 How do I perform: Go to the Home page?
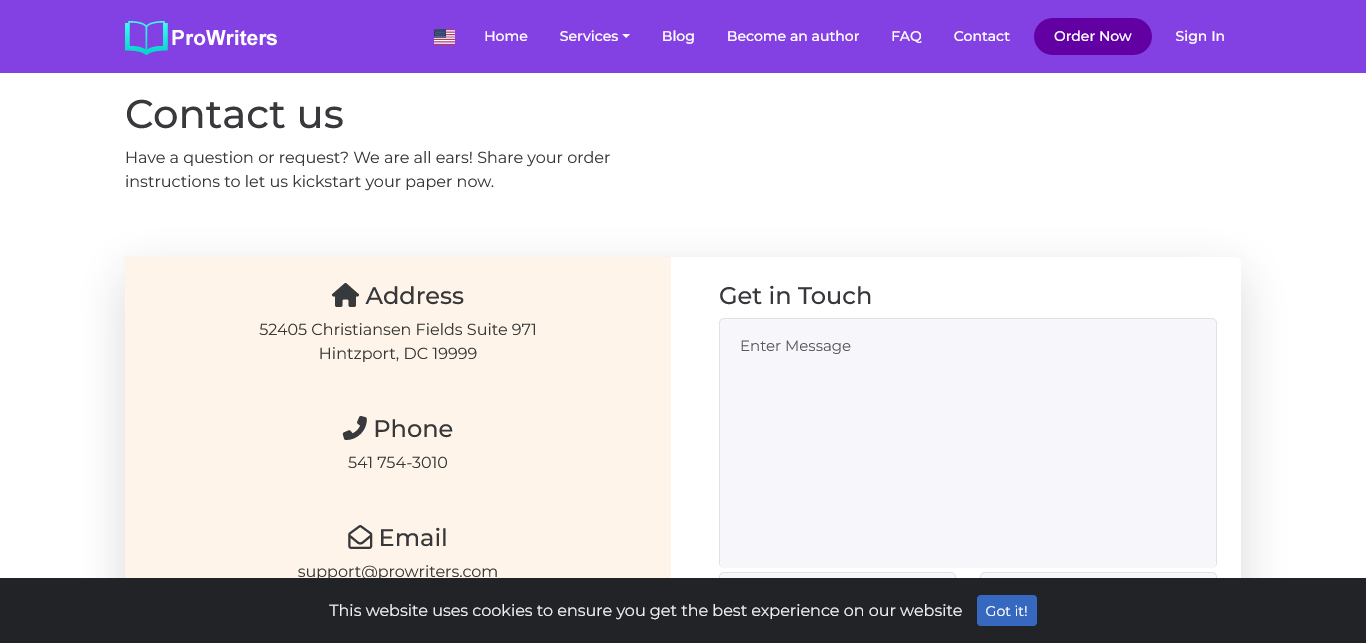pyautogui.click(x=505, y=36)
